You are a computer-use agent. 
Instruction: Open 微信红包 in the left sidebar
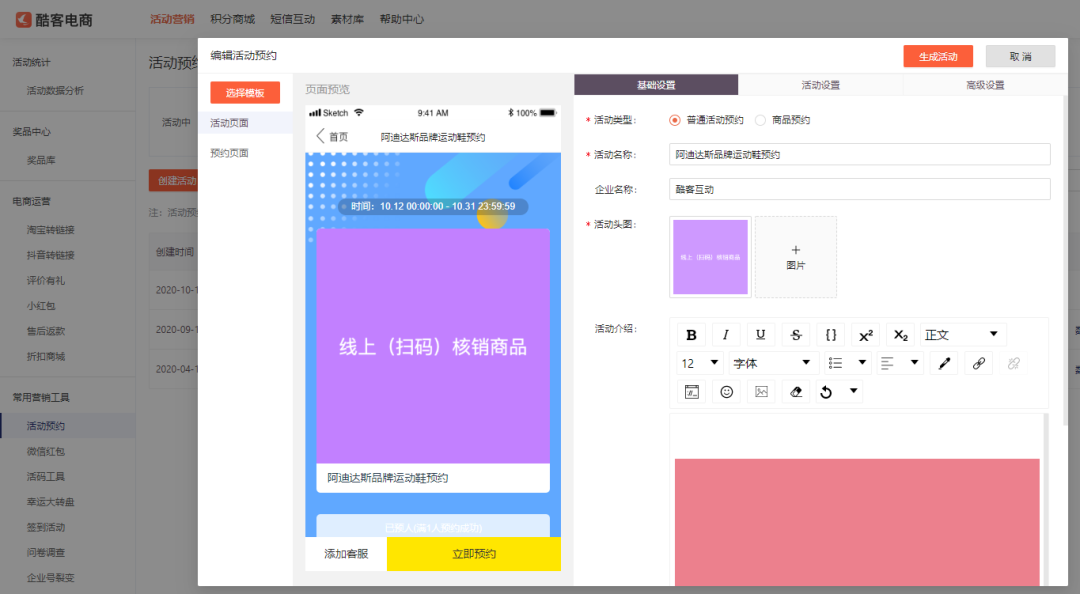tap(45, 451)
